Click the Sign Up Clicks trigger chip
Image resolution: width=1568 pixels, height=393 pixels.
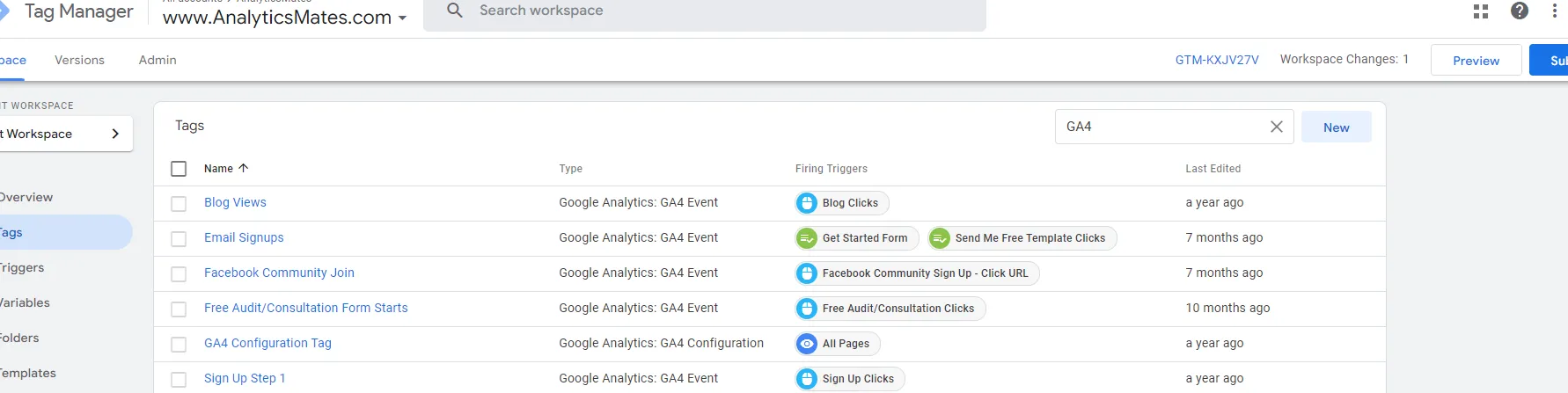tap(850, 379)
